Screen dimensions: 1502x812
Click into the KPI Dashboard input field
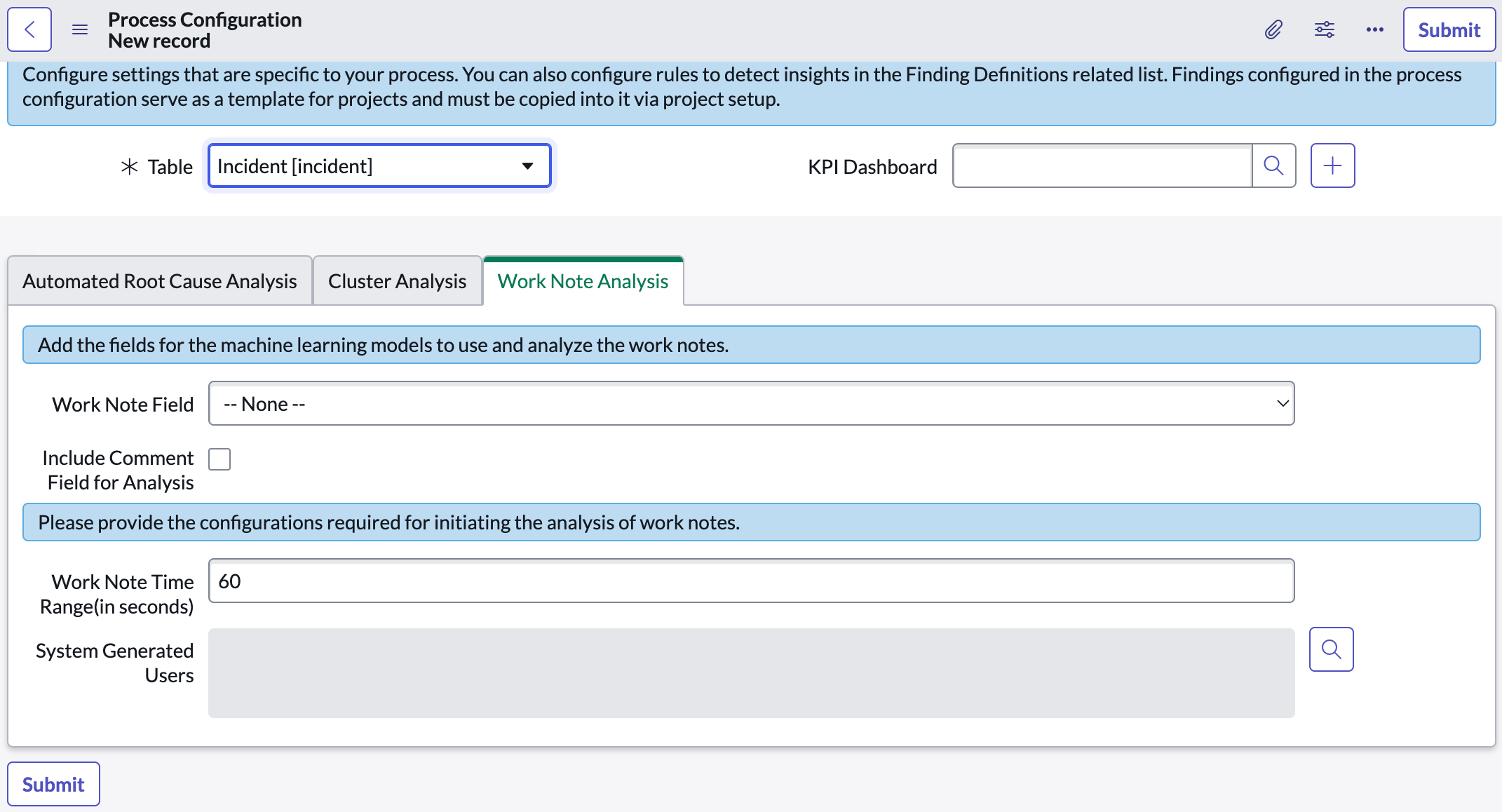click(1102, 166)
